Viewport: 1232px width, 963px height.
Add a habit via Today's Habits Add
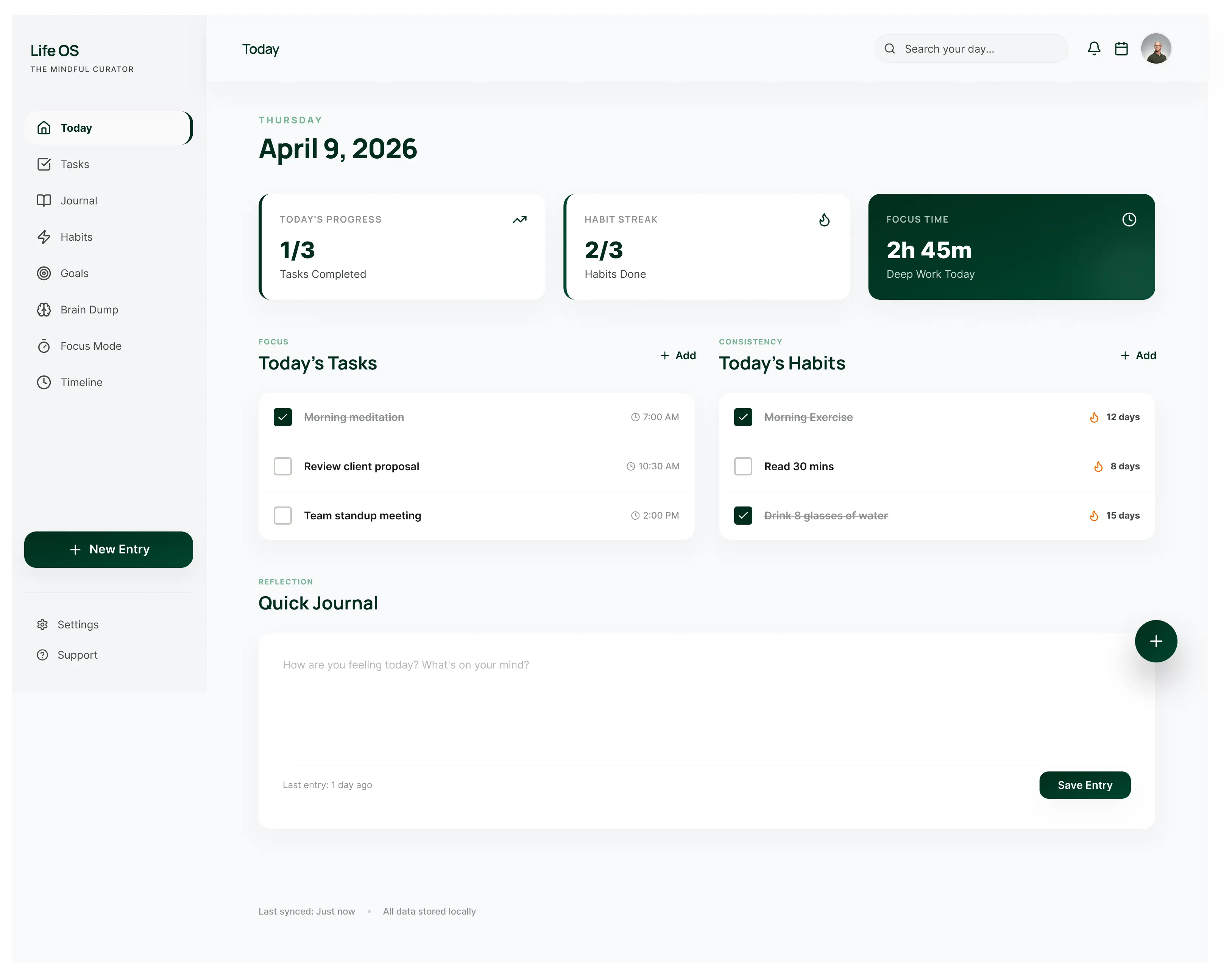click(1138, 355)
